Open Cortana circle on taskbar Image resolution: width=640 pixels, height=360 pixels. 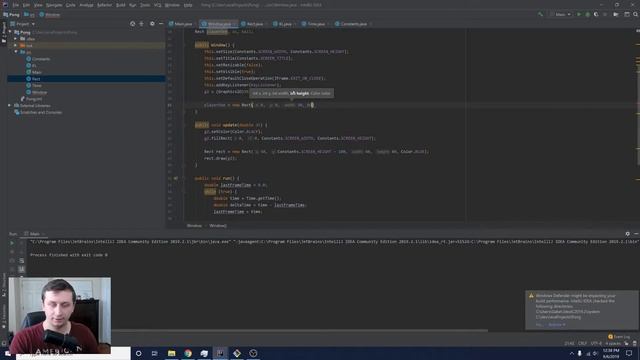pyautogui.click(x=139, y=353)
